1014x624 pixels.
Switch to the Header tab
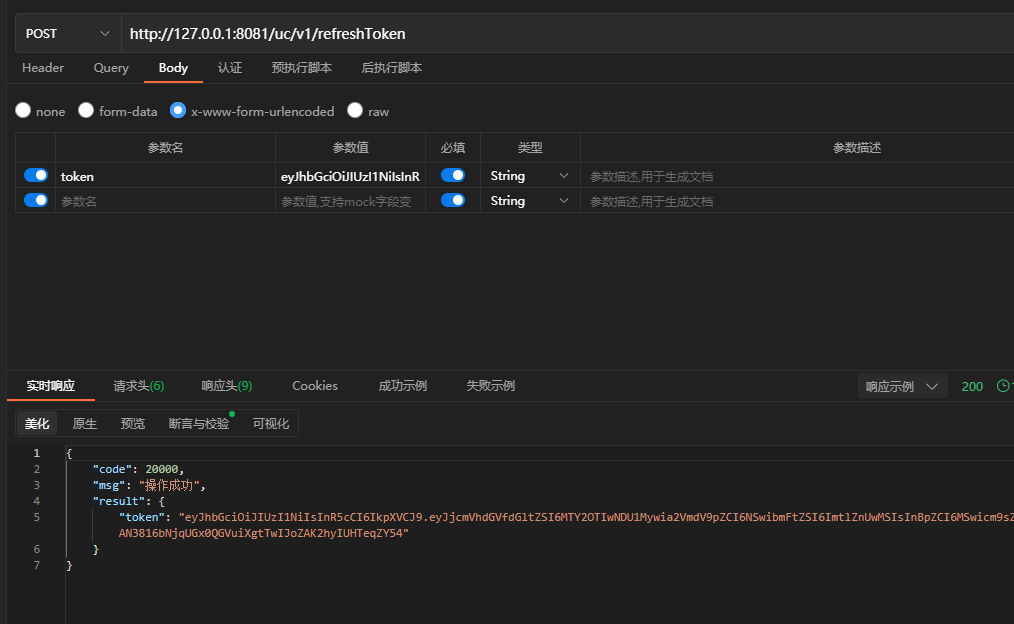[x=43, y=68]
